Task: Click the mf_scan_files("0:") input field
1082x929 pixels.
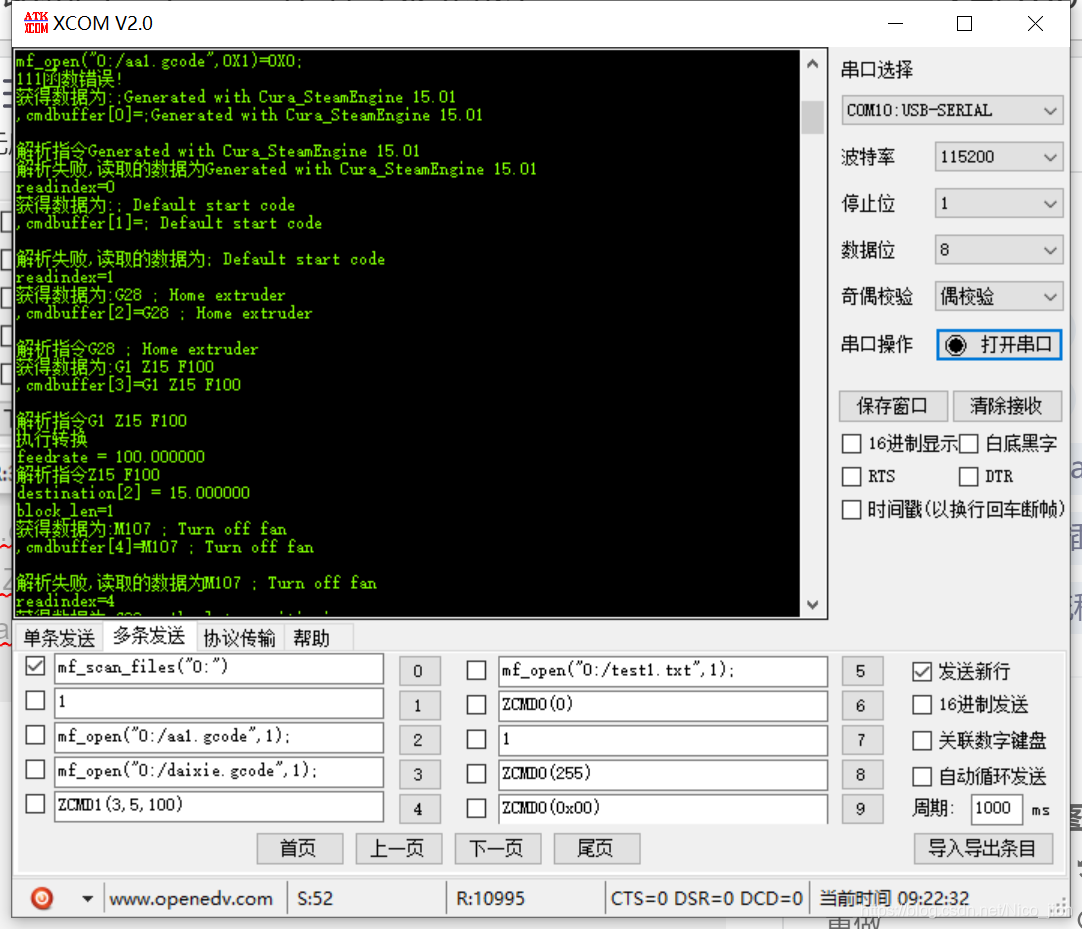Action: (219, 668)
